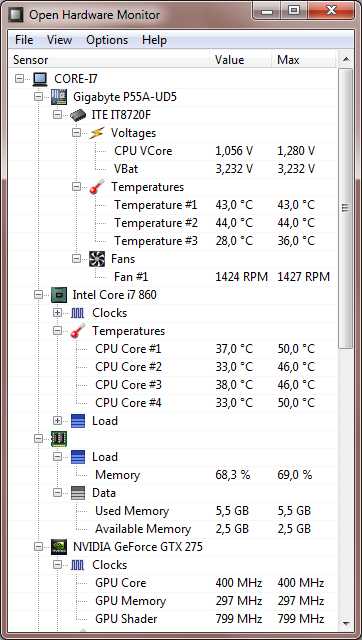
Task: Click the computer icon beside CORE-I7
Action: point(40,79)
